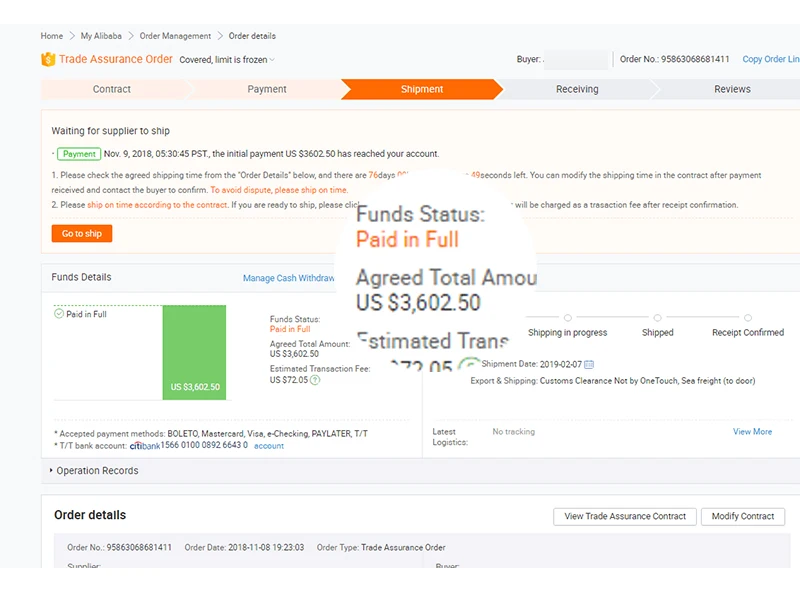The width and height of the screenshot is (800, 591).
Task: Click the Order Type: Trade Assurance Order text
Action: click(x=381, y=547)
